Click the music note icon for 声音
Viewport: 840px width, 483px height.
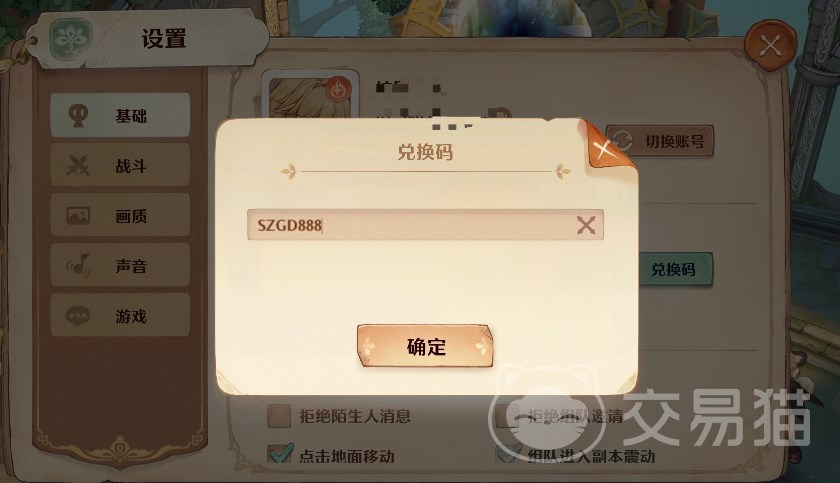point(78,265)
